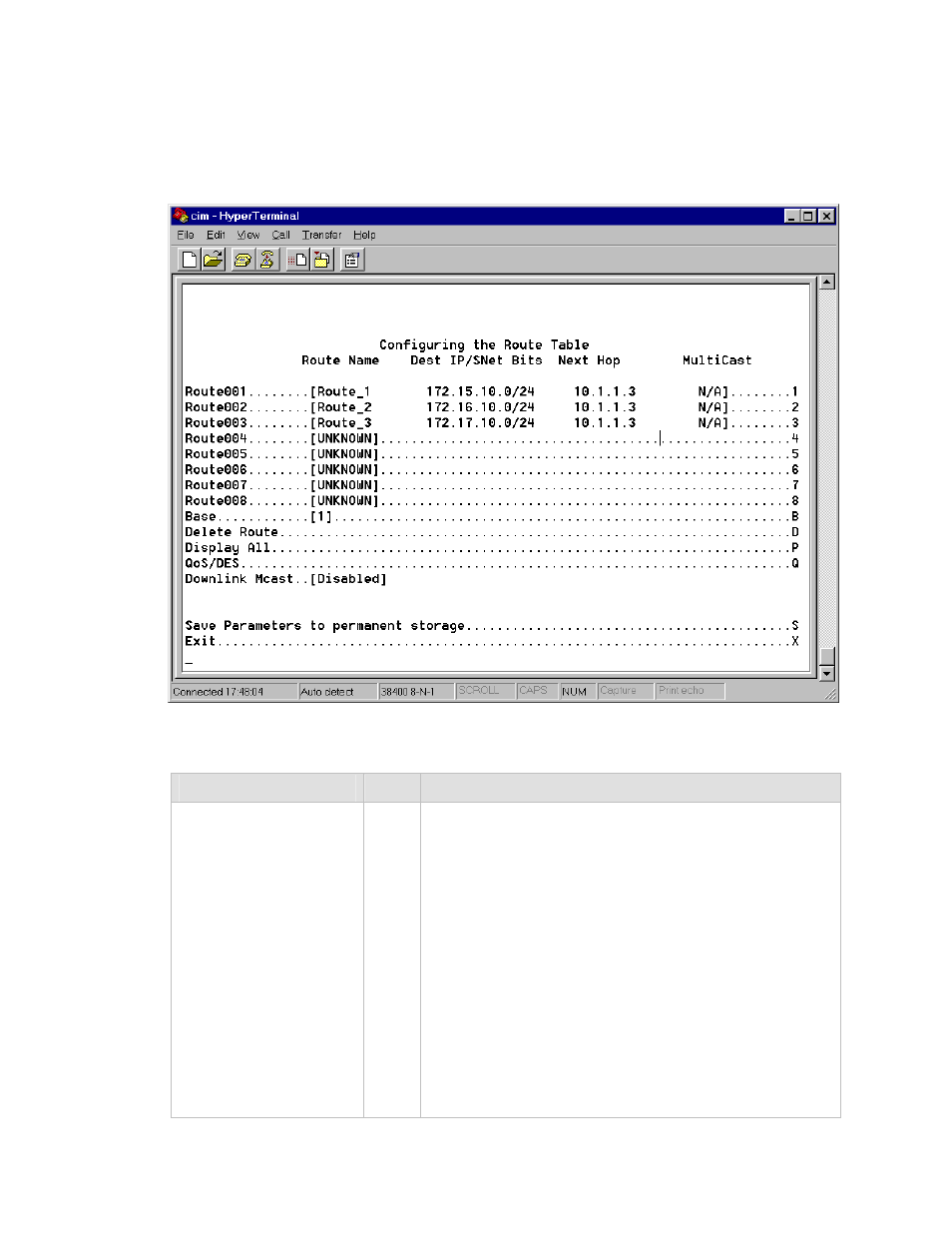Click the SCROLL status indicator
This screenshot has width=952, height=1233.
click(485, 691)
